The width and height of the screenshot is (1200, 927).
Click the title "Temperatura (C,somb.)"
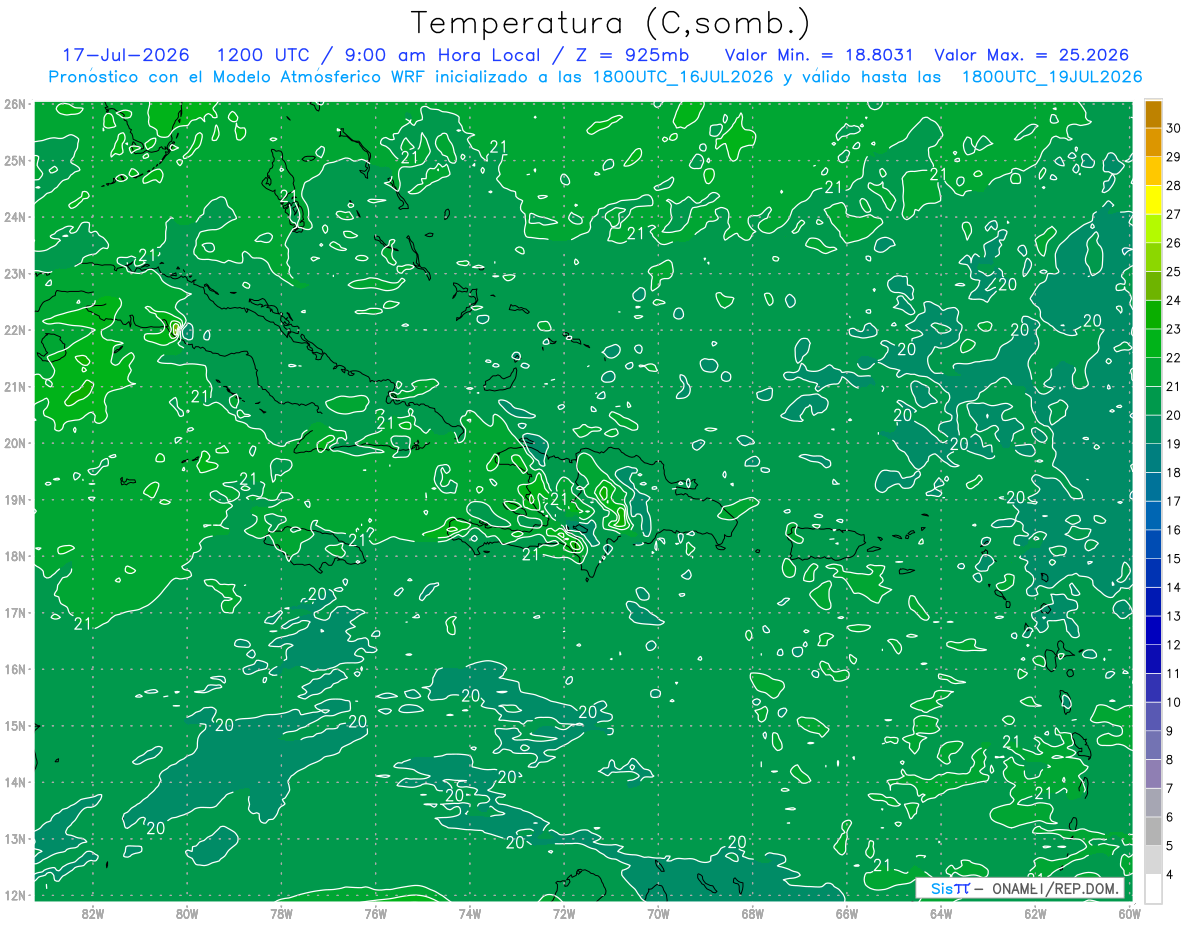[611, 23]
